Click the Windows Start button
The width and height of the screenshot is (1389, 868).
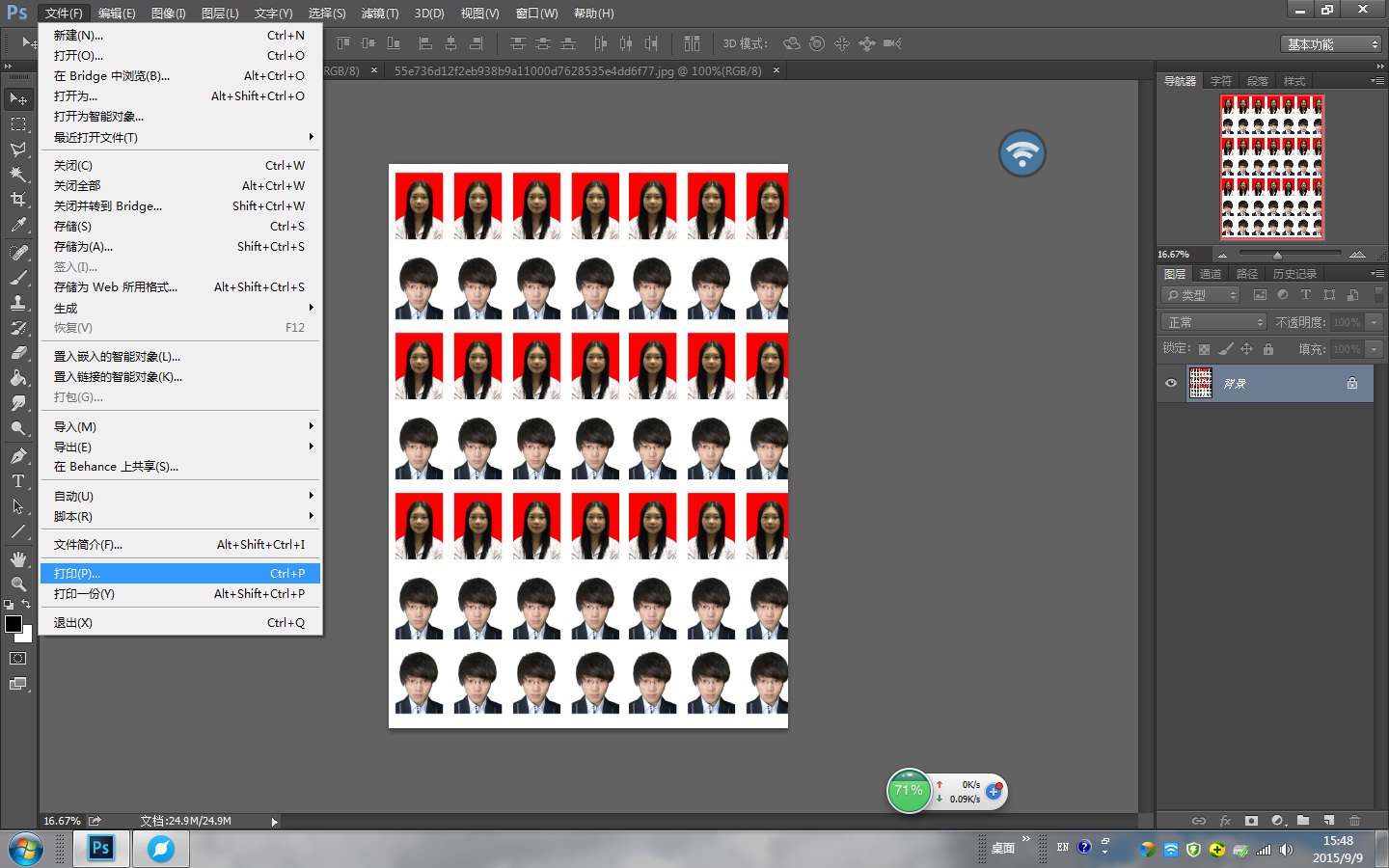[x=26, y=850]
